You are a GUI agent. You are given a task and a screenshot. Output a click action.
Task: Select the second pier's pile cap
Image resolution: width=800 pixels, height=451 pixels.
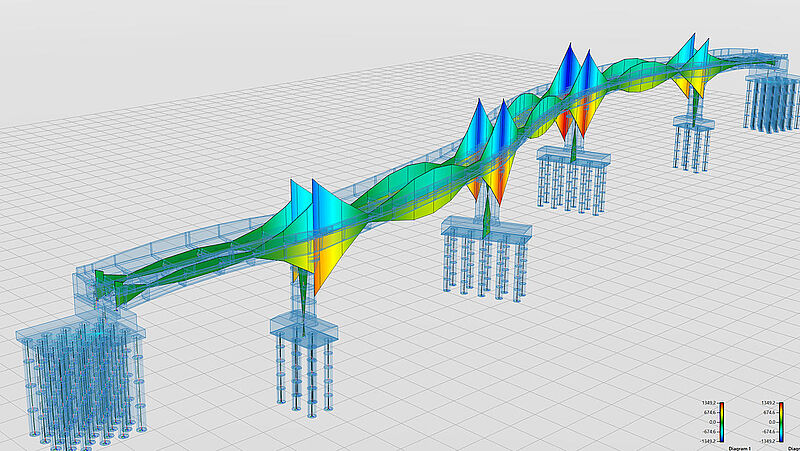tap(486, 228)
